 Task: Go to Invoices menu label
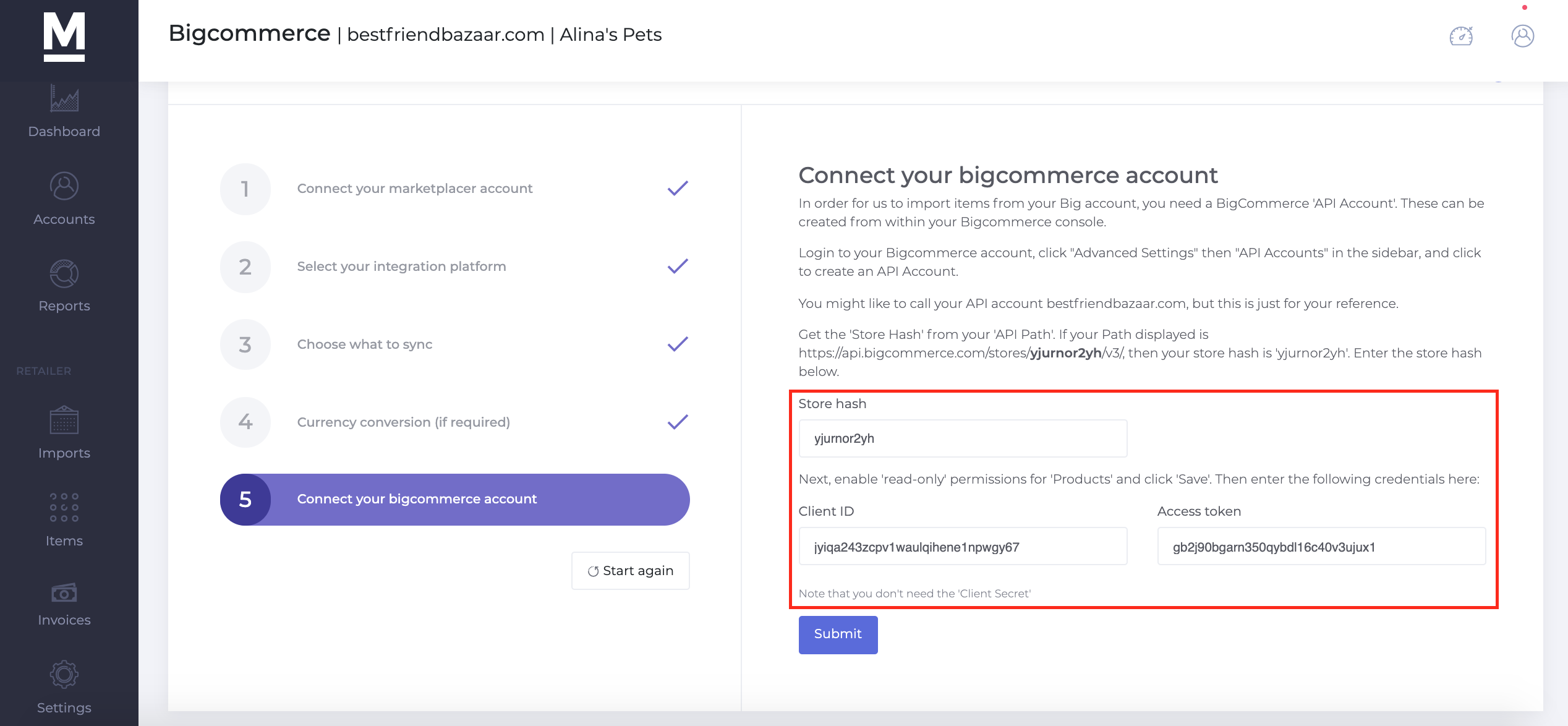tap(64, 620)
